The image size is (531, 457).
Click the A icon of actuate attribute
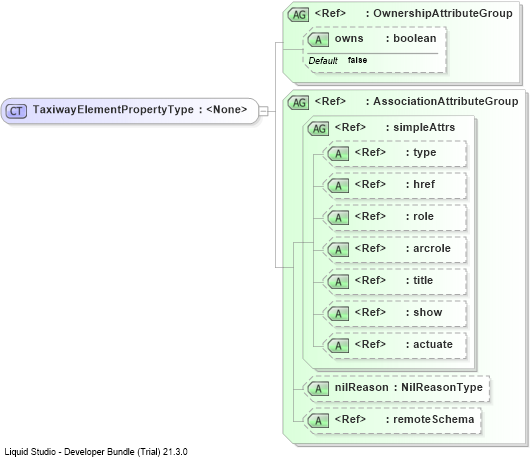click(x=338, y=346)
